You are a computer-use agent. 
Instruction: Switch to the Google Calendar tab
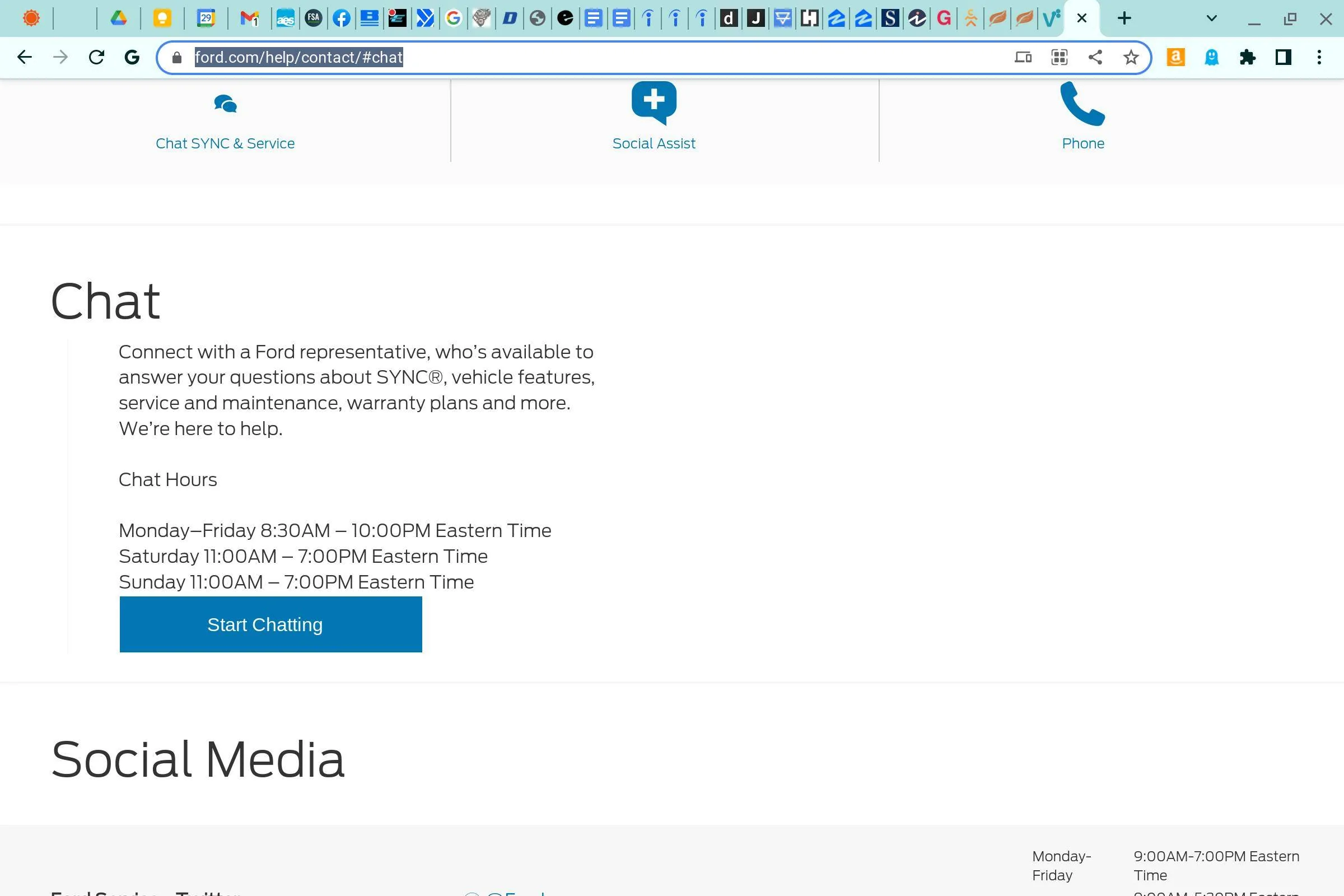(206, 18)
